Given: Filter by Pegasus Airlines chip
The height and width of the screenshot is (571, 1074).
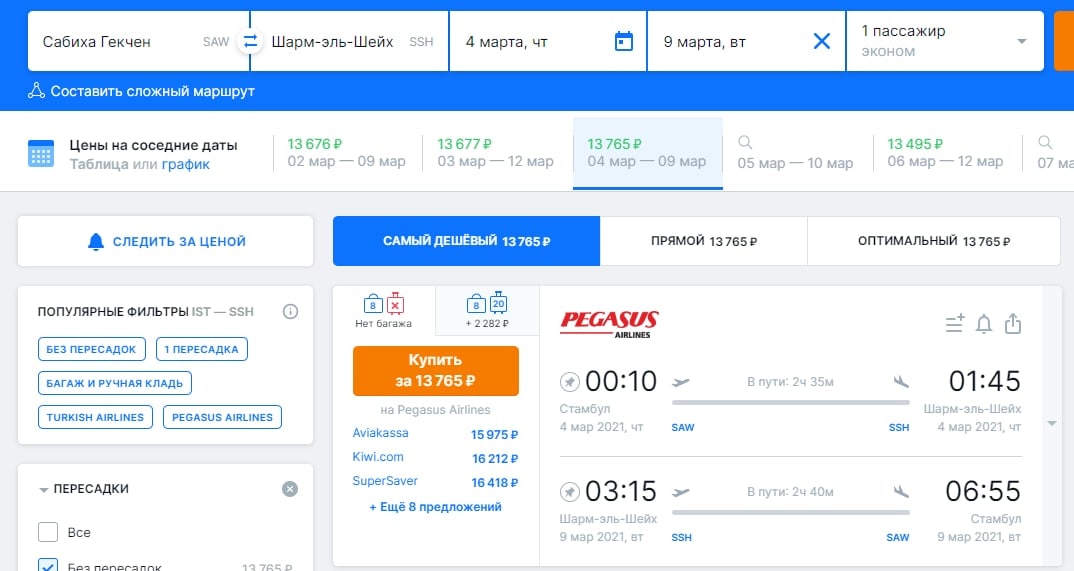Looking at the screenshot, I should (x=222, y=417).
